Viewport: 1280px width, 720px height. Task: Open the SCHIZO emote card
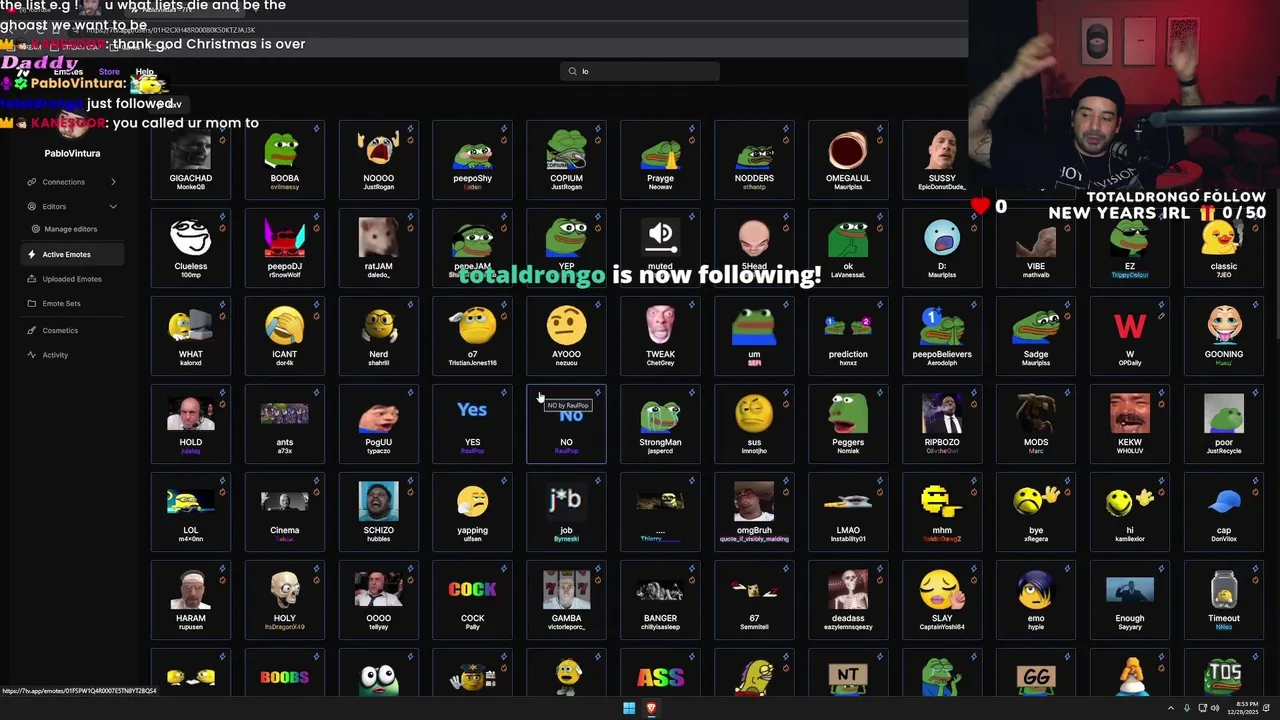tap(379, 510)
